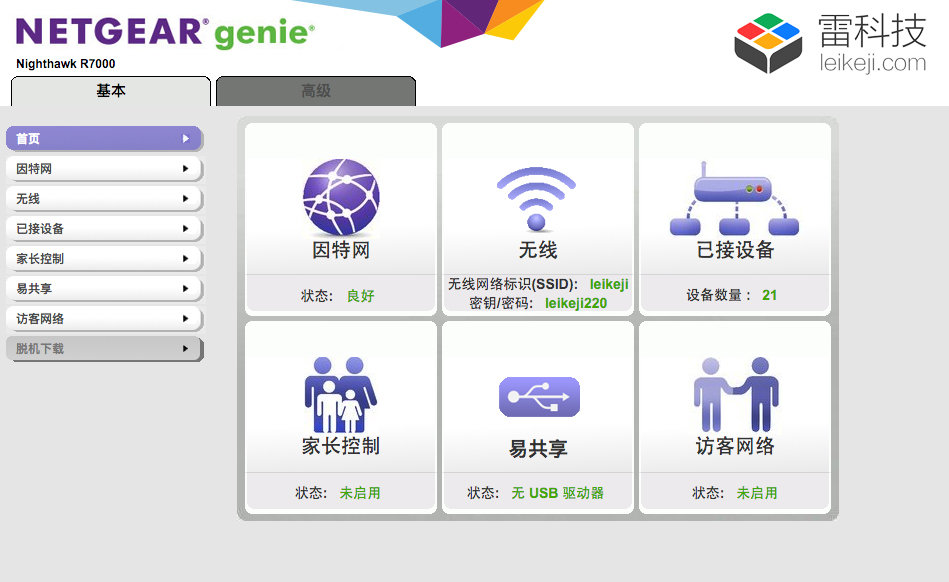Click the NETGEAR genie logo
The width and height of the screenshot is (949, 582).
click(x=165, y=33)
